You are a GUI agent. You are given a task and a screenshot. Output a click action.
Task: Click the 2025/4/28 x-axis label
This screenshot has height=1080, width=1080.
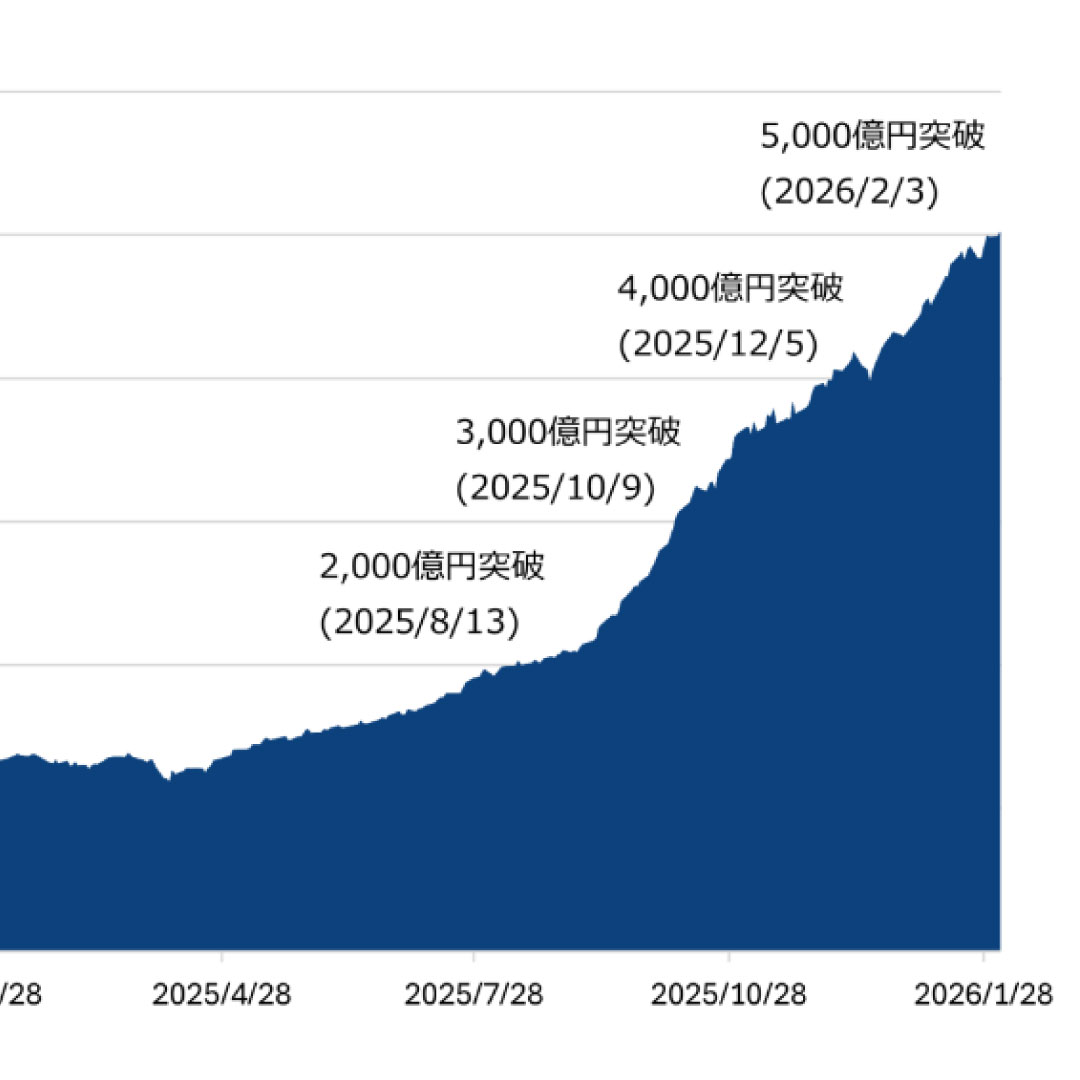click(221, 995)
